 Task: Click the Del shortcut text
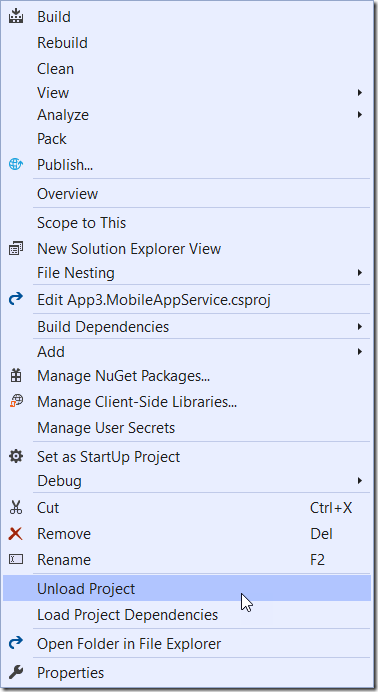[x=321, y=534]
